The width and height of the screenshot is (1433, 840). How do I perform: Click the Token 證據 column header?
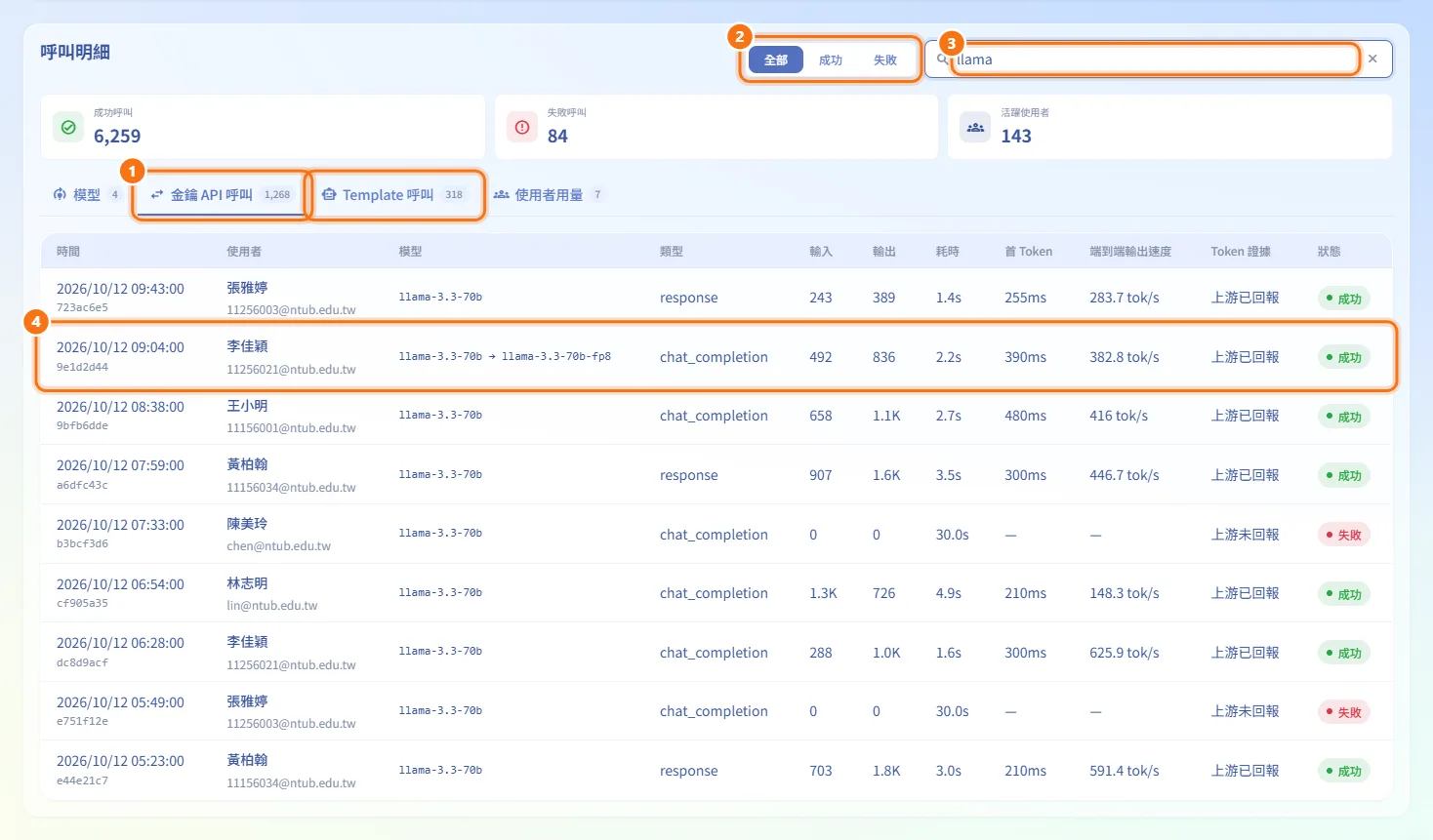click(1241, 251)
